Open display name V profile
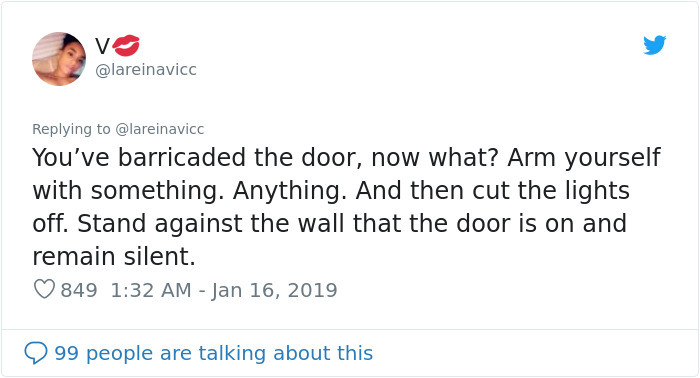 [102, 46]
